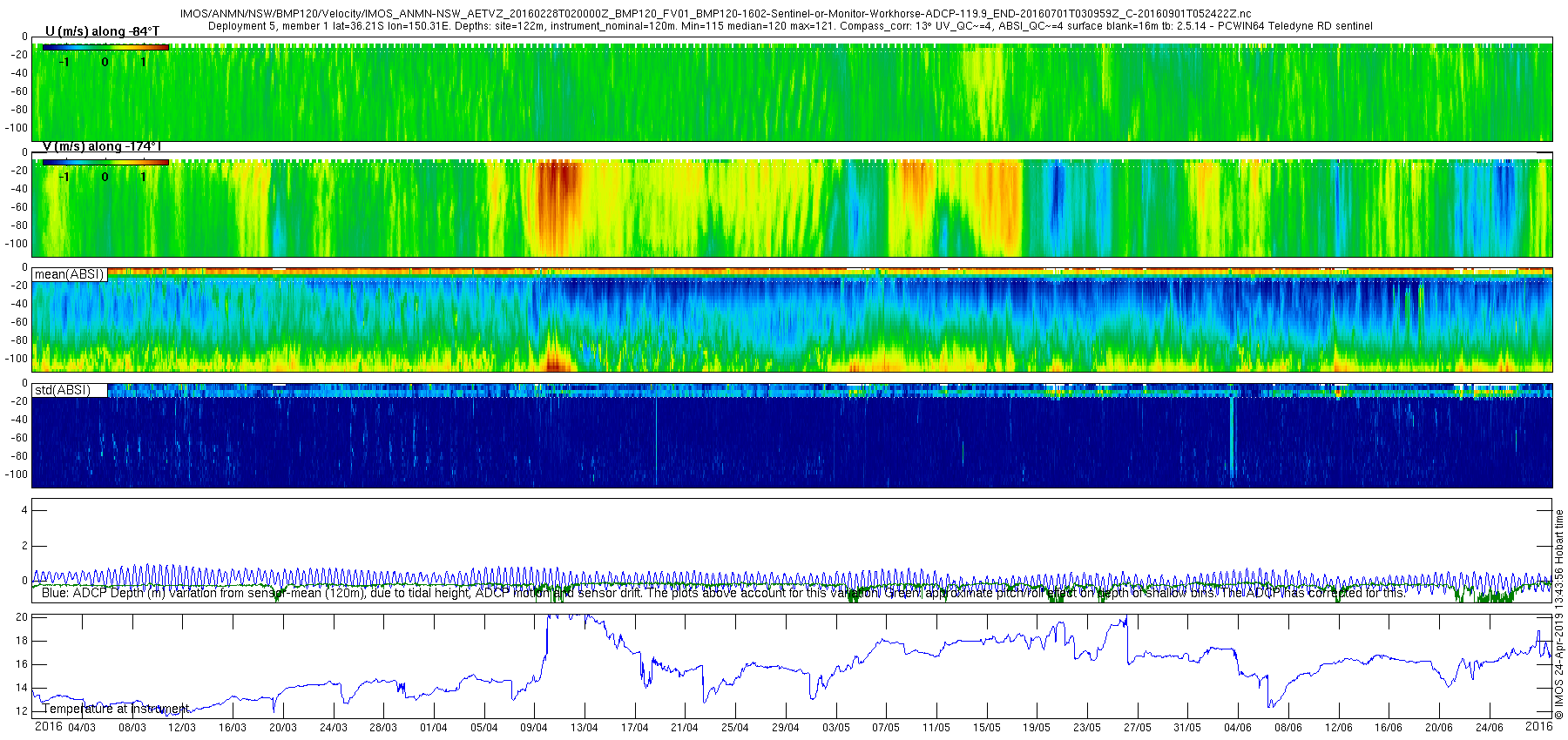Click the vertical IMOS 24-Apr-2019 timestamp text

(x=1559, y=614)
